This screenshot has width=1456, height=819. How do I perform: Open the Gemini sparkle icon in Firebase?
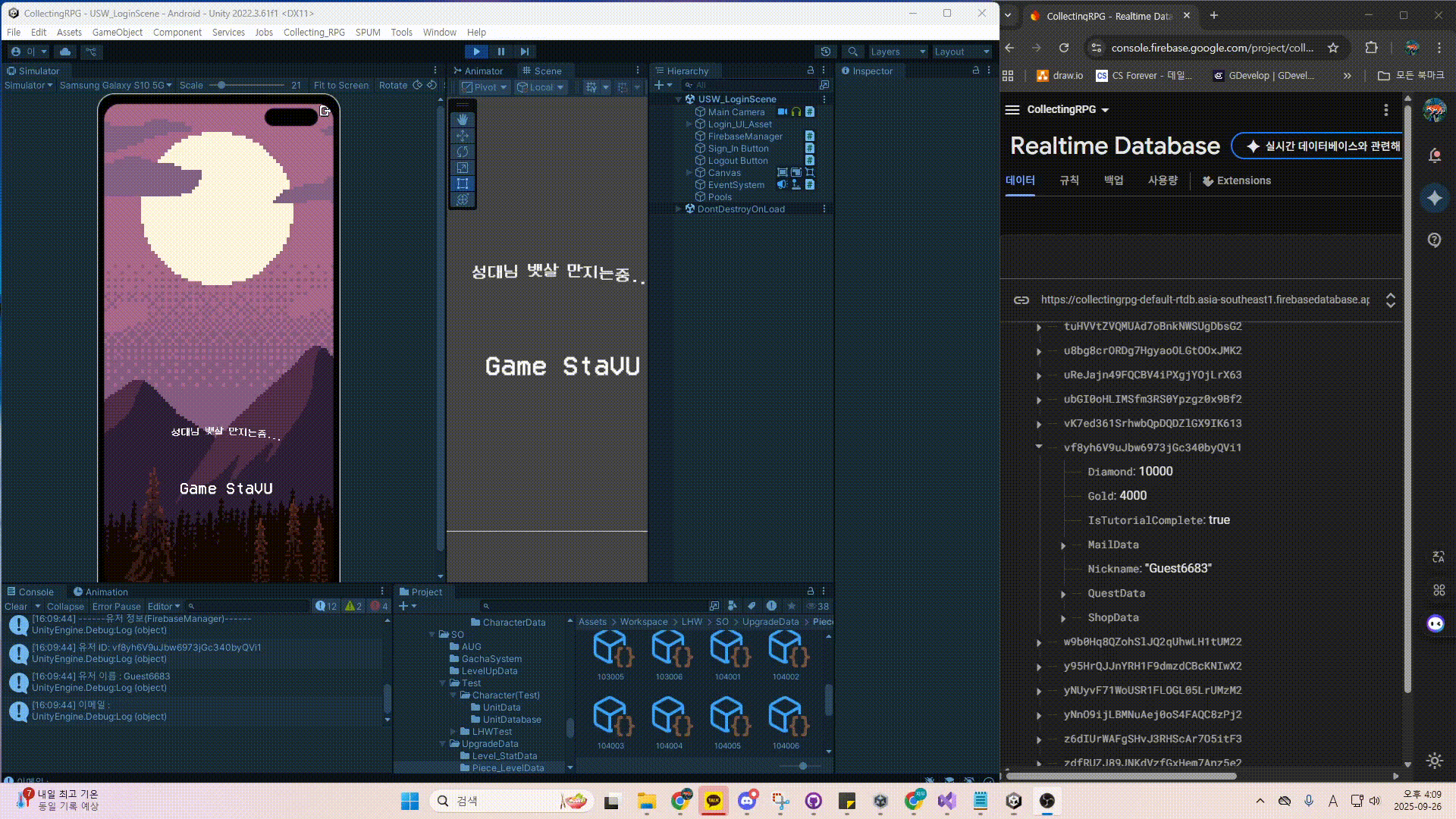pos(1434,198)
